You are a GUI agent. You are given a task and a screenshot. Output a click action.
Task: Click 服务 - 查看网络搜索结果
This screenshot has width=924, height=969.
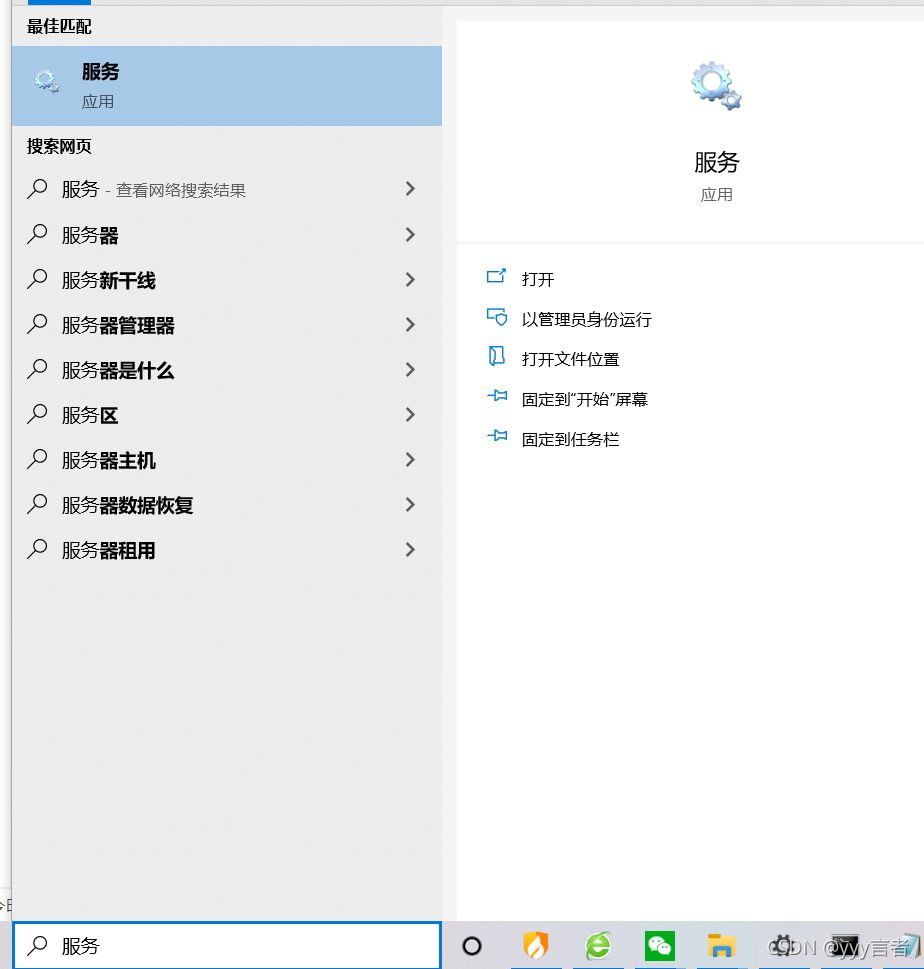tap(150, 189)
